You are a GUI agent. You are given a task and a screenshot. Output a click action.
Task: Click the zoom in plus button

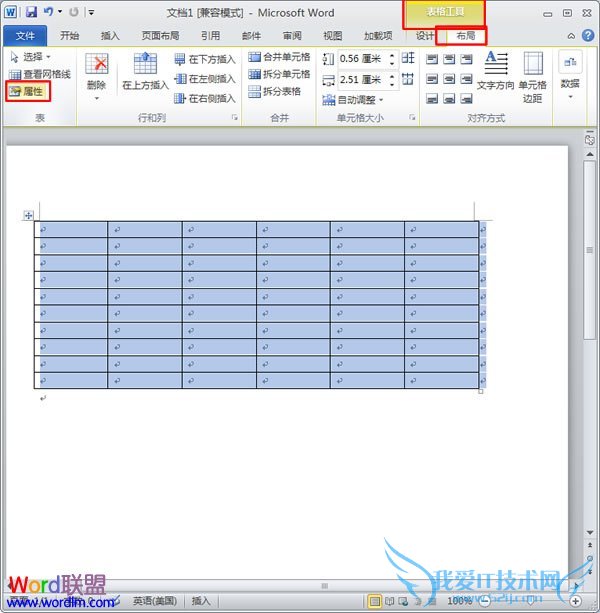(575, 601)
